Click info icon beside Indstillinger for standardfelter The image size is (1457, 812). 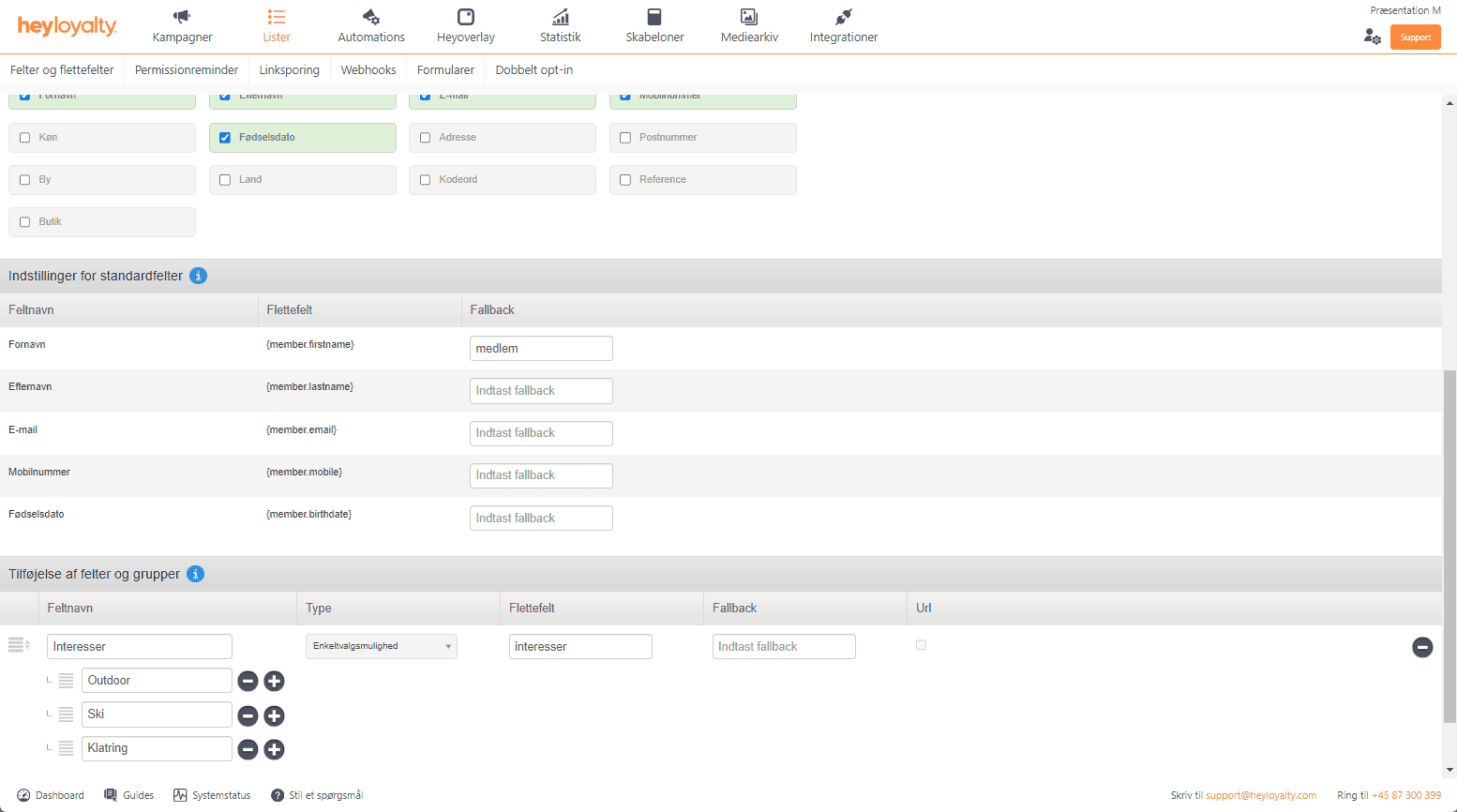(198, 276)
